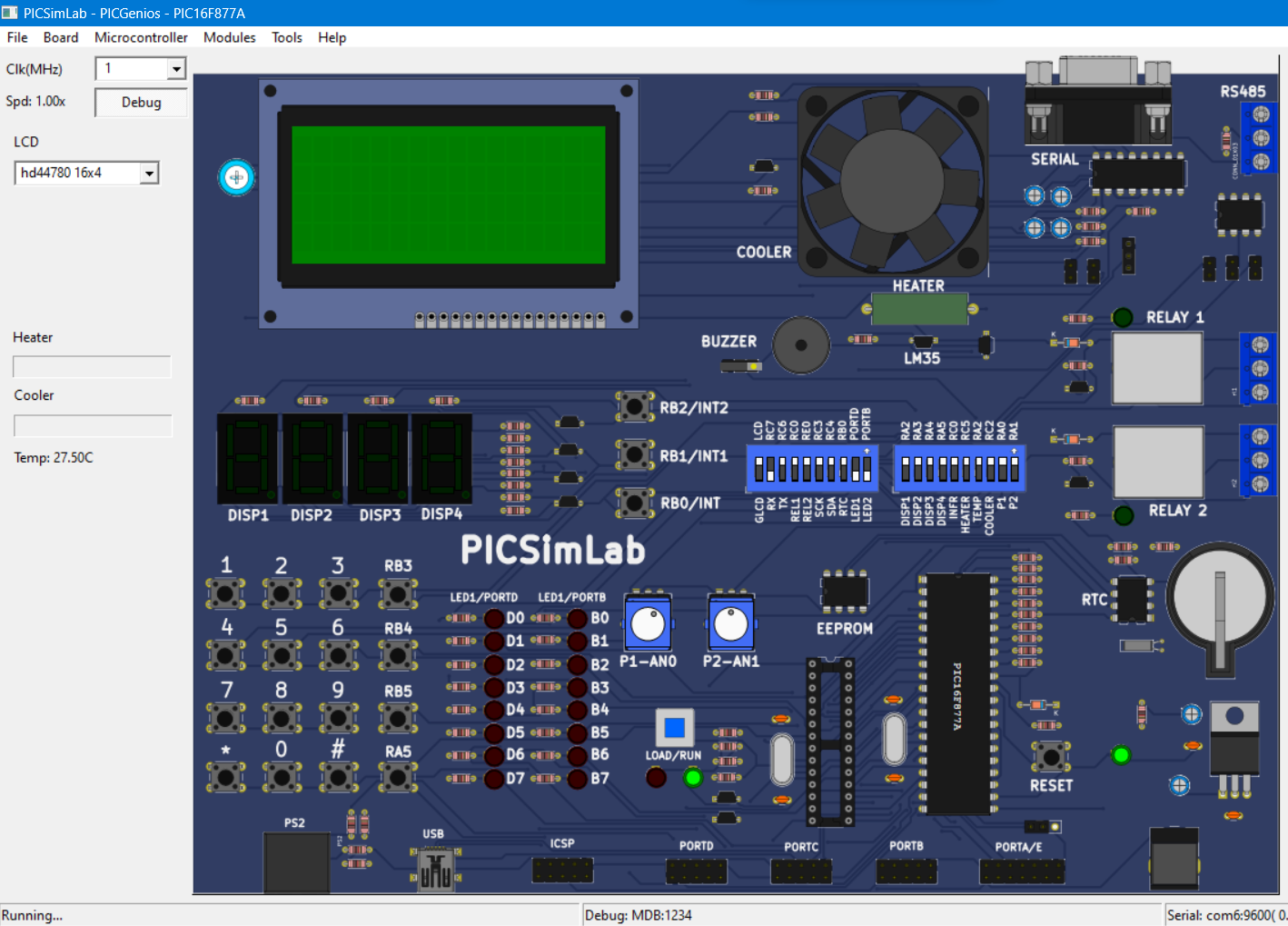Click the SERIAL DB9 connector
Viewport: 1288px width, 926px height.
tap(1097, 100)
